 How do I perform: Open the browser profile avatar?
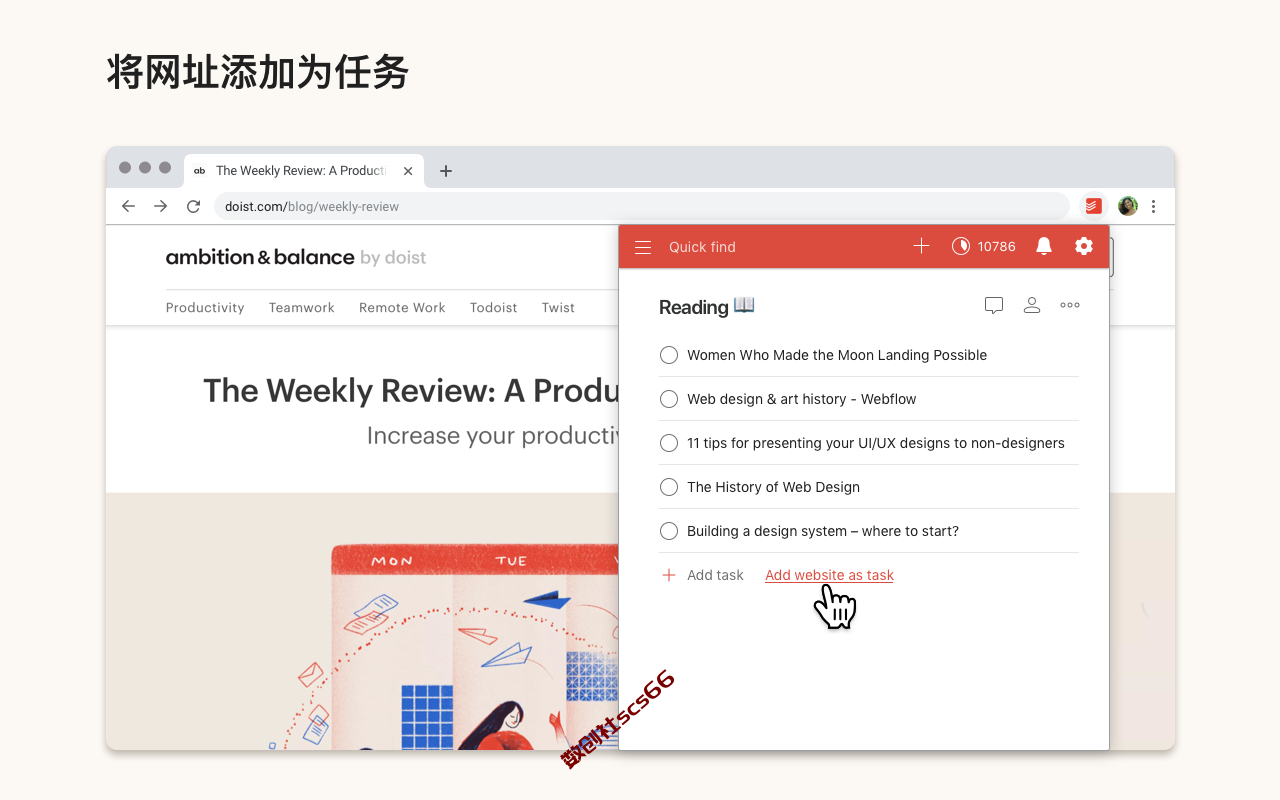pyautogui.click(x=1128, y=206)
